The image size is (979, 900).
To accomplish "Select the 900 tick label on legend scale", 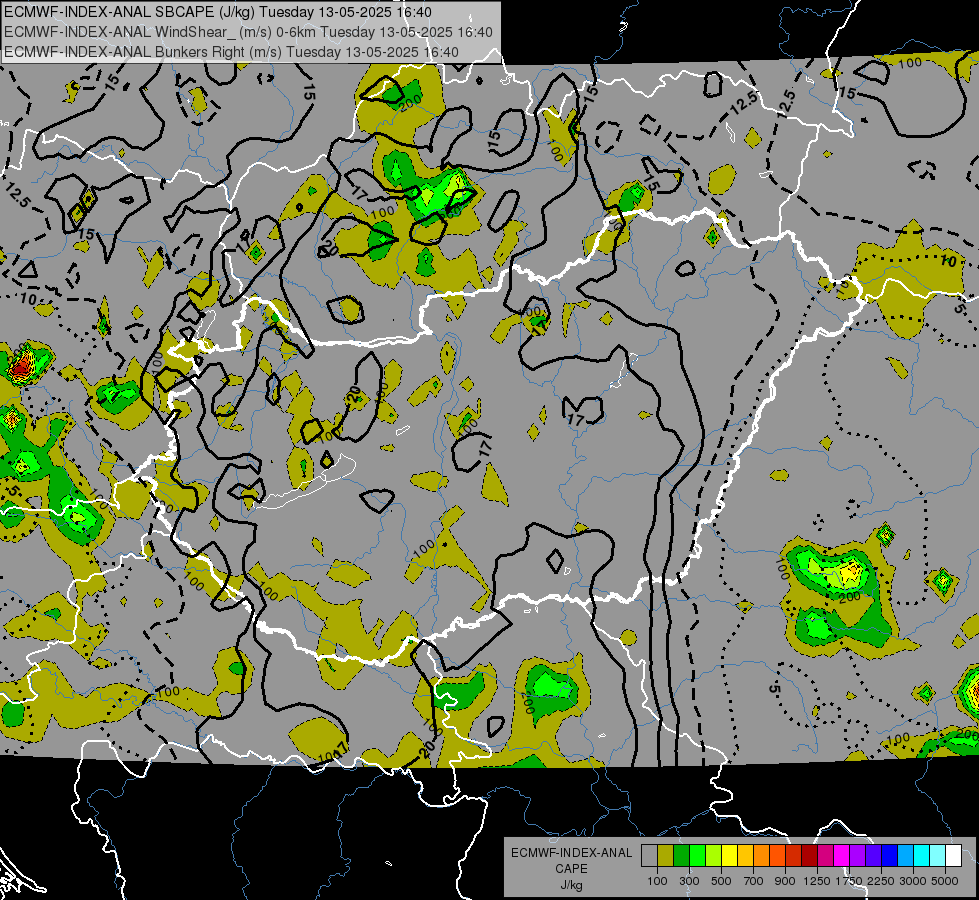I will click(x=785, y=881).
